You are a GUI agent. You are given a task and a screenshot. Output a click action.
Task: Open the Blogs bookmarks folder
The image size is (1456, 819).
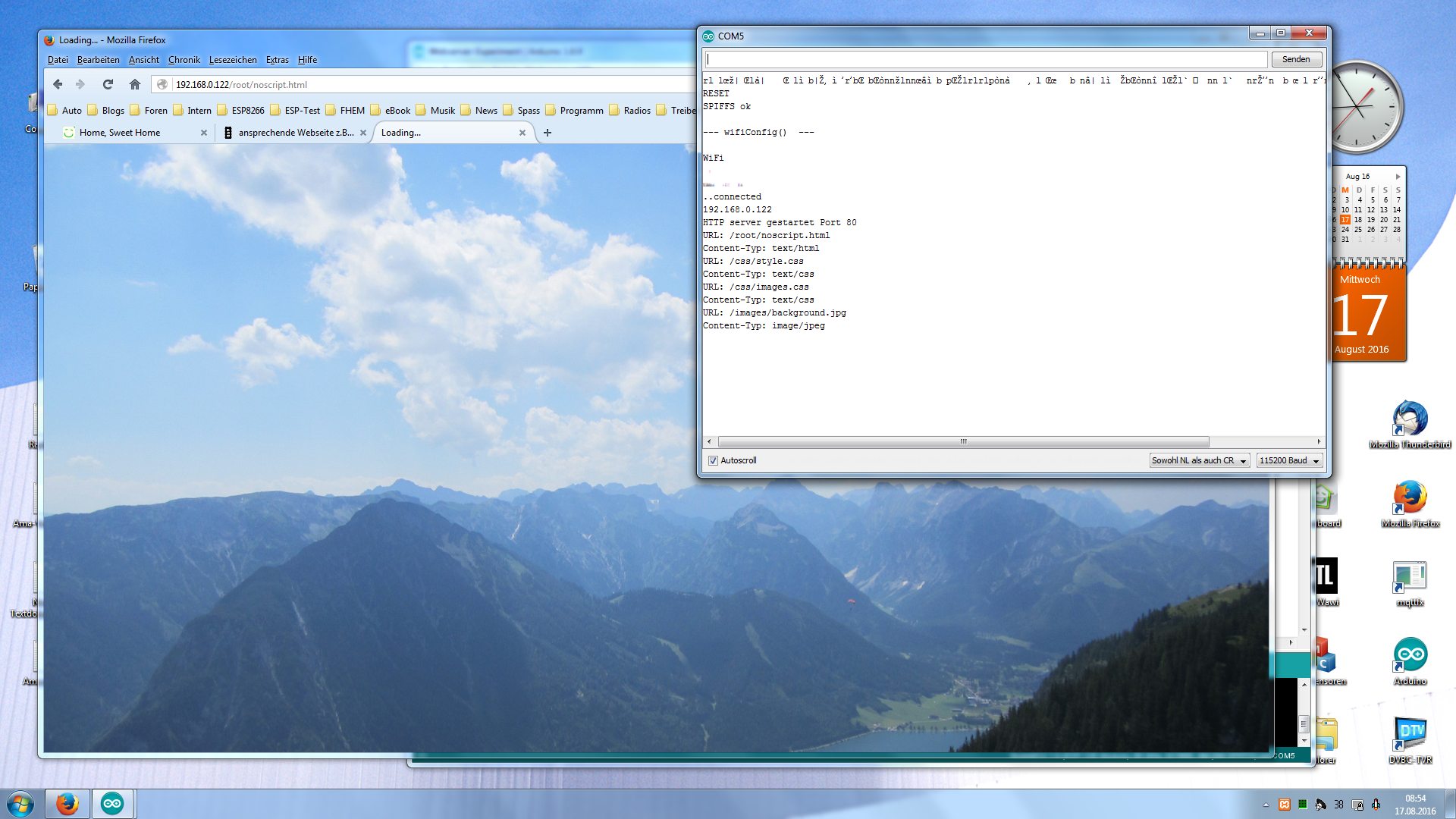click(x=106, y=111)
